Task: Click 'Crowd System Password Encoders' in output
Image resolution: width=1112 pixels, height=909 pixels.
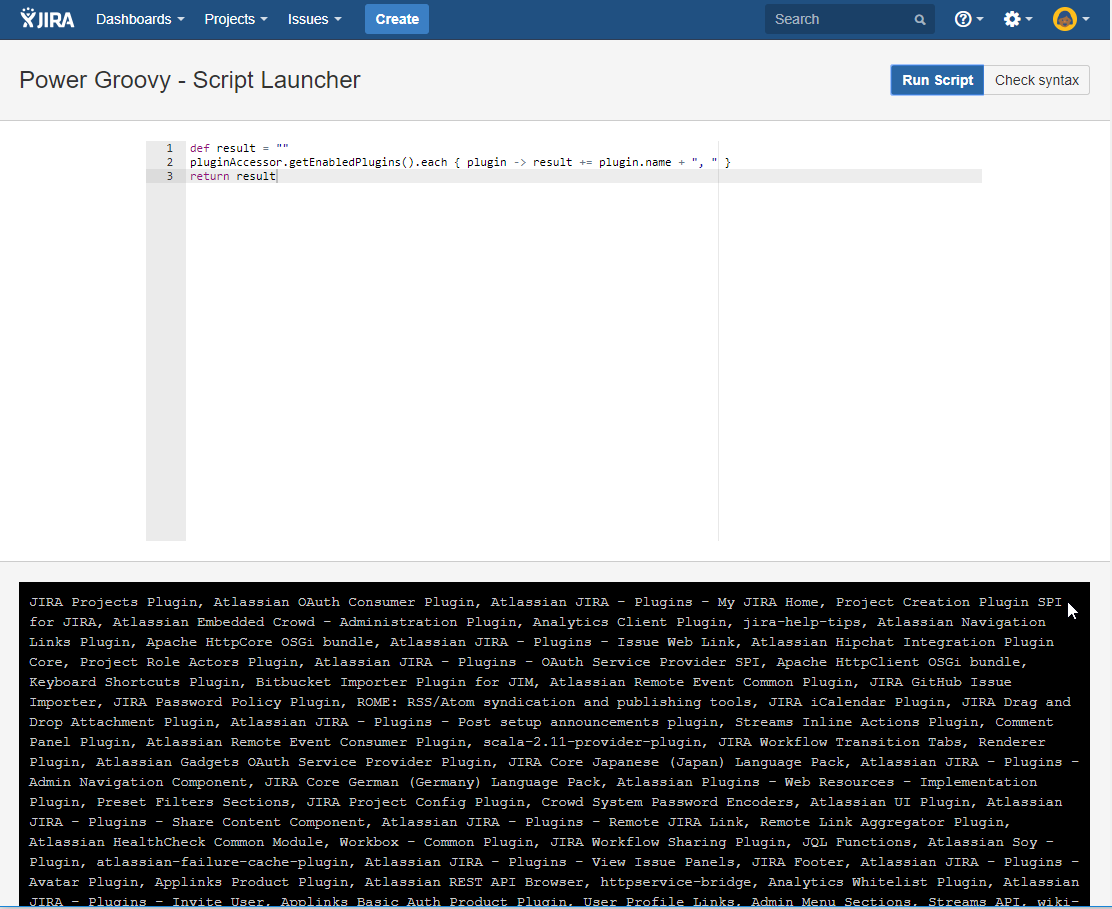Action: coord(667,802)
